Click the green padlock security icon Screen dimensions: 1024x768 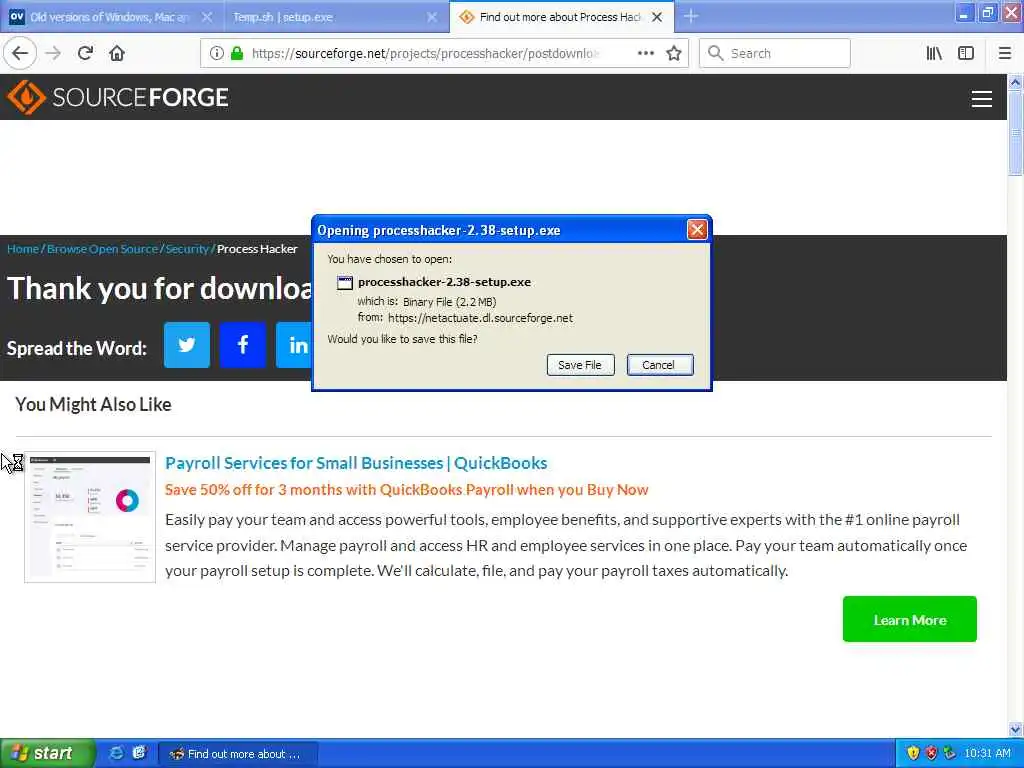pos(237,53)
